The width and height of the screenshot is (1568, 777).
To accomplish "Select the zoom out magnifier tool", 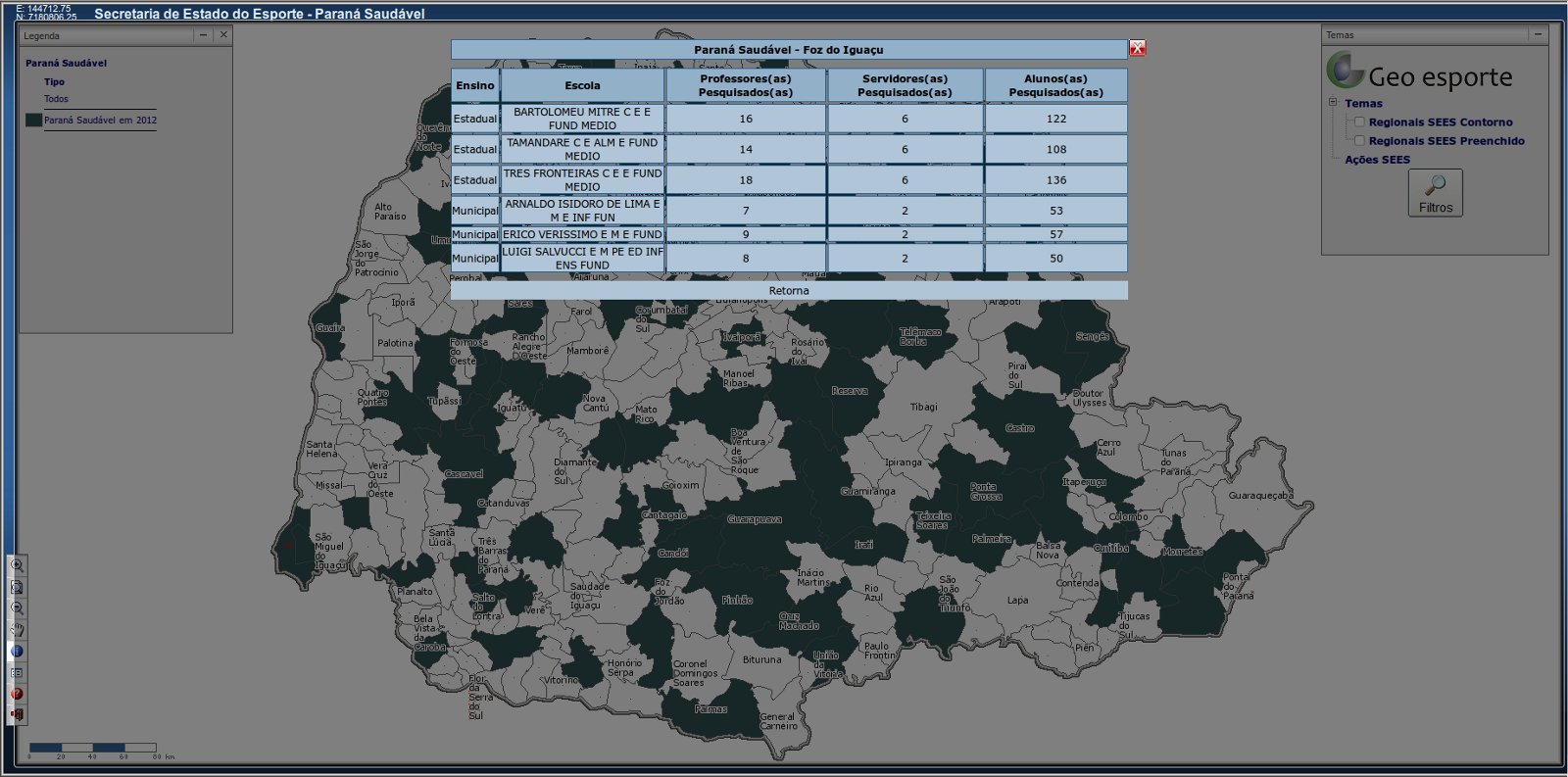I will click(x=17, y=608).
